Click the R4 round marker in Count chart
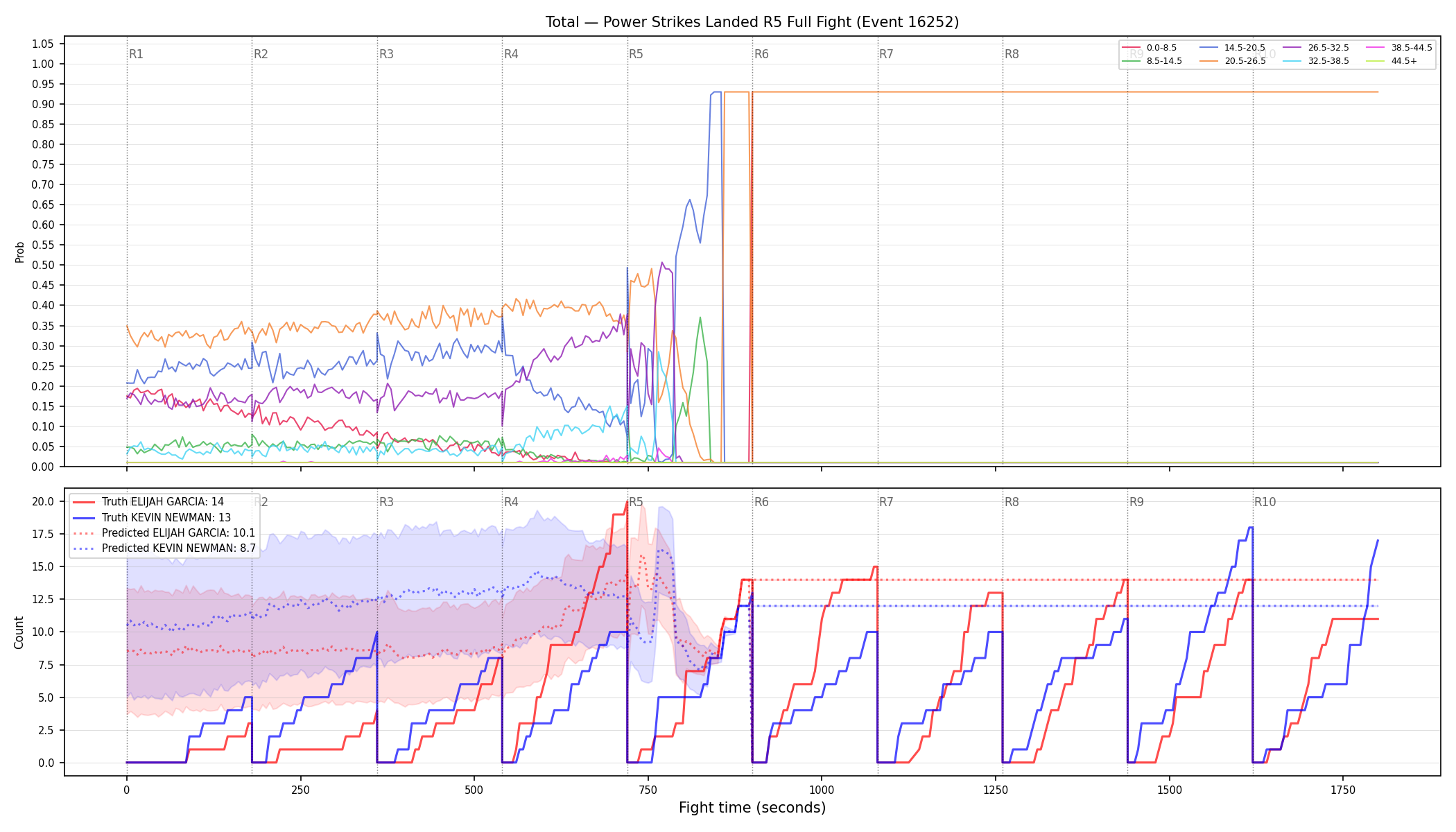The image size is (1456, 832). click(x=511, y=502)
